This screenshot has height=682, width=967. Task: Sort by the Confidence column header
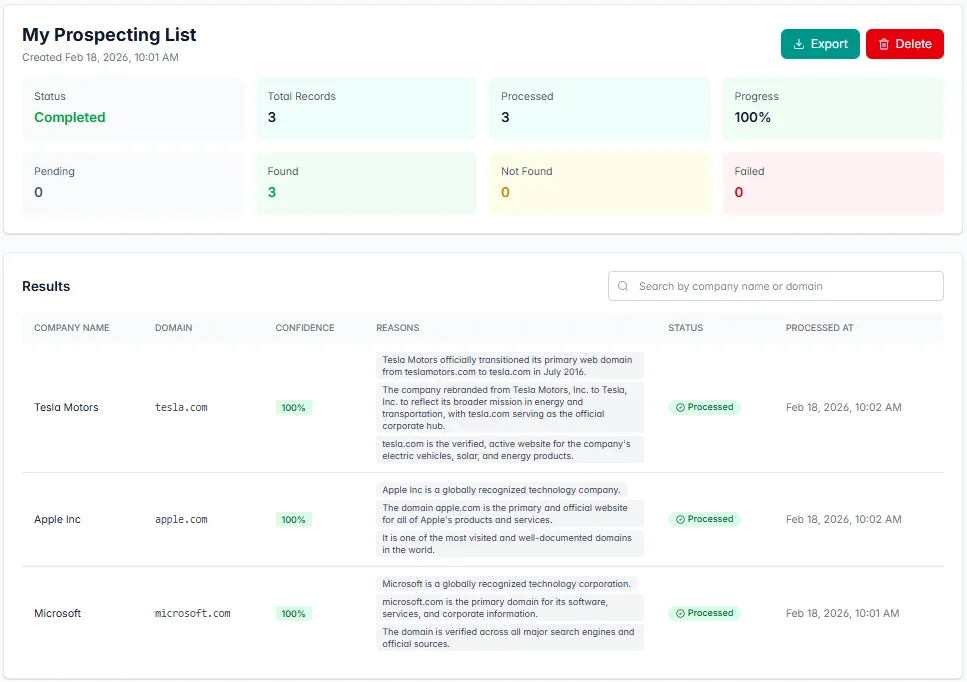point(305,328)
